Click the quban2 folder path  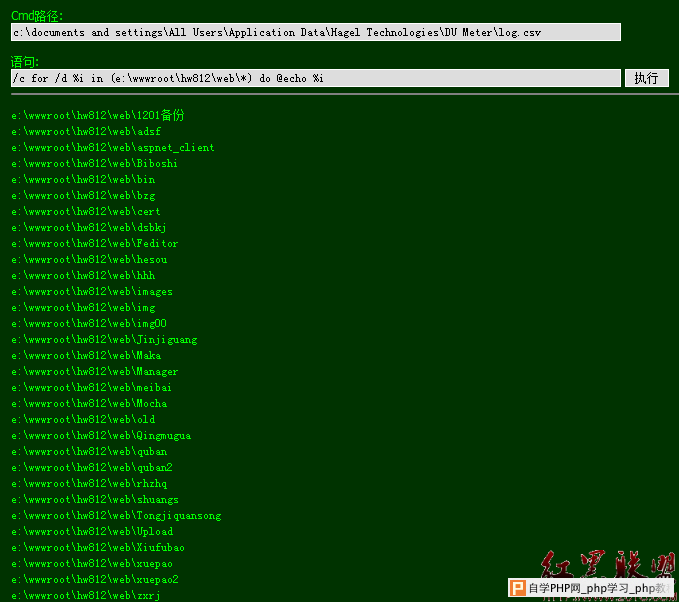coord(92,468)
